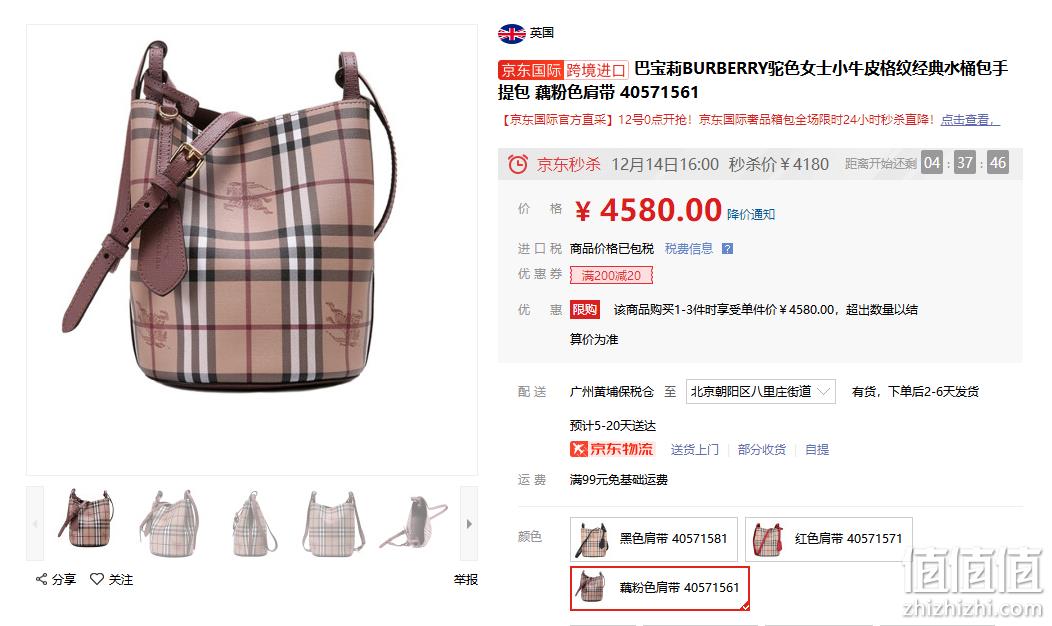Open the 点击查看 promotion link
This screenshot has height=626, width=1052.
[x=969, y=120]
